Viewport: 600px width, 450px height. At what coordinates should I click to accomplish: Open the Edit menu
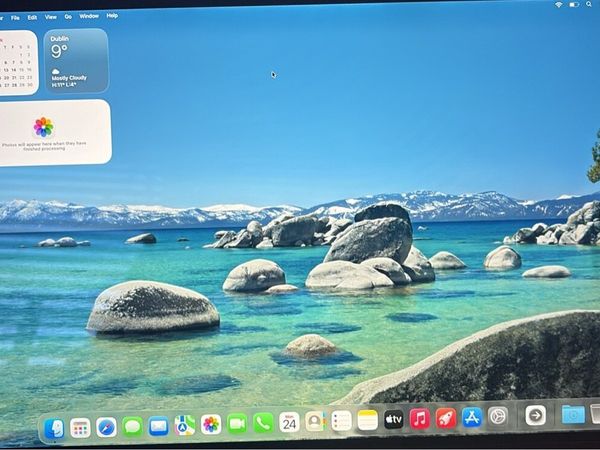(32, 17)
